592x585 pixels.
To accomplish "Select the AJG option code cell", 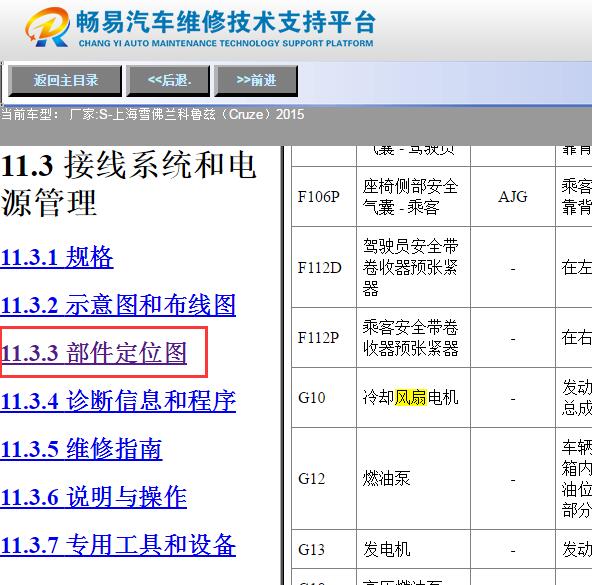I will point(513,196).
